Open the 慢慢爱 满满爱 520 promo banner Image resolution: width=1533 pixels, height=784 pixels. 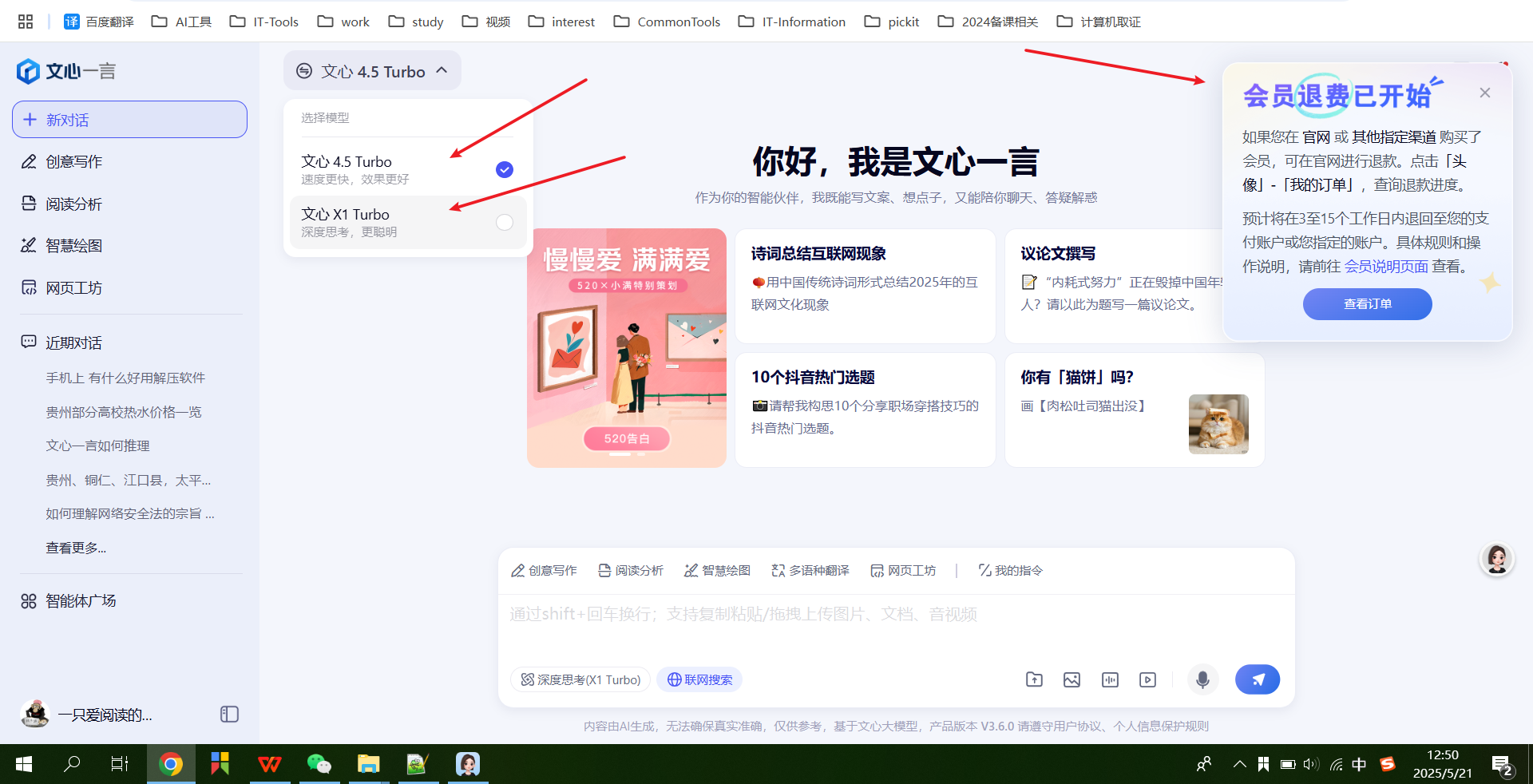(x=627, y=348)
